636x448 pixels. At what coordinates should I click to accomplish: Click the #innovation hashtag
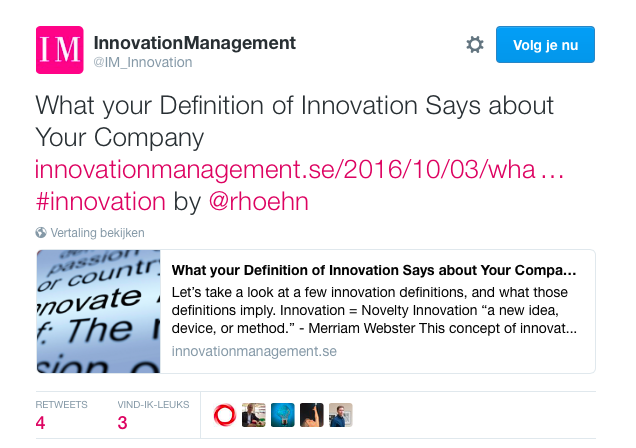101,201
